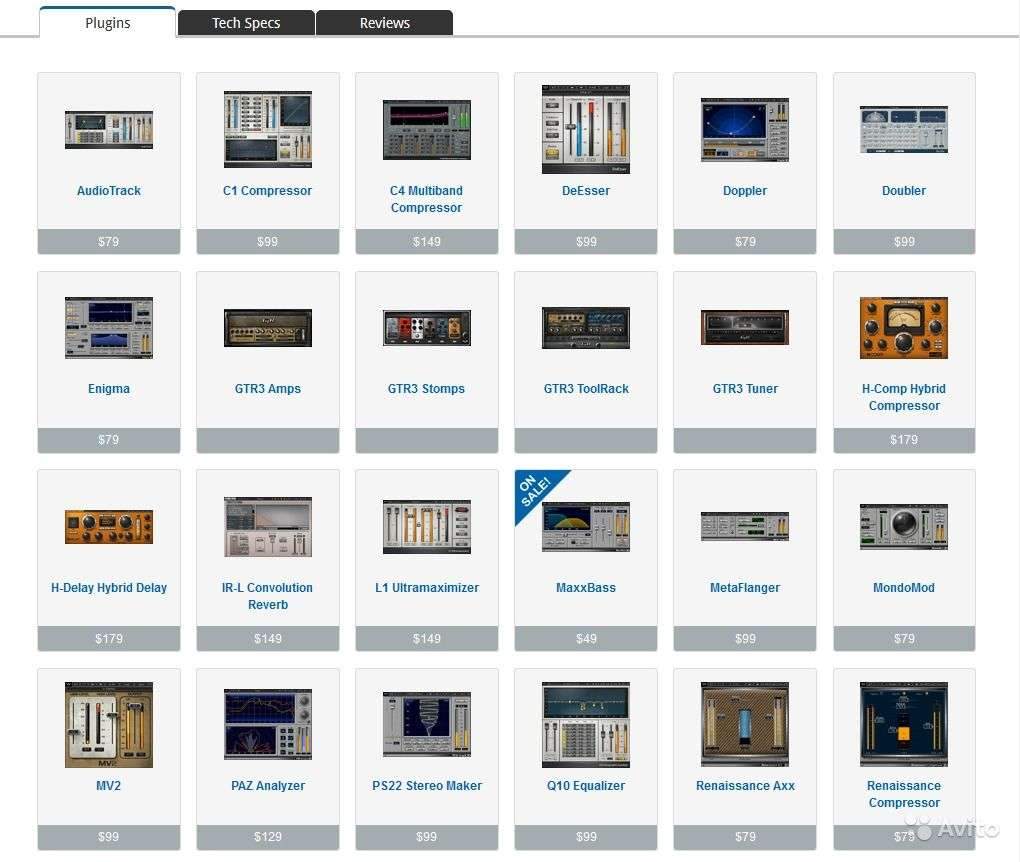1020x862 pixels.
Task: Follow the MaxxBass name link
Action: tap(585, 587)
